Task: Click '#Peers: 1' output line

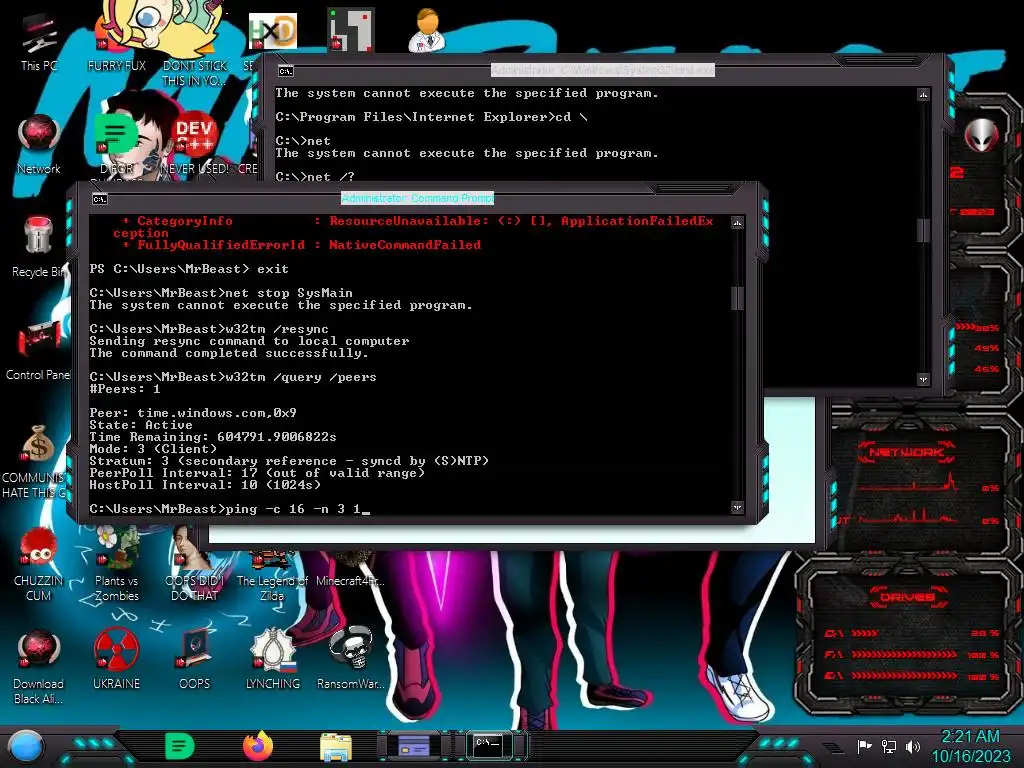Action: (125, 389)
